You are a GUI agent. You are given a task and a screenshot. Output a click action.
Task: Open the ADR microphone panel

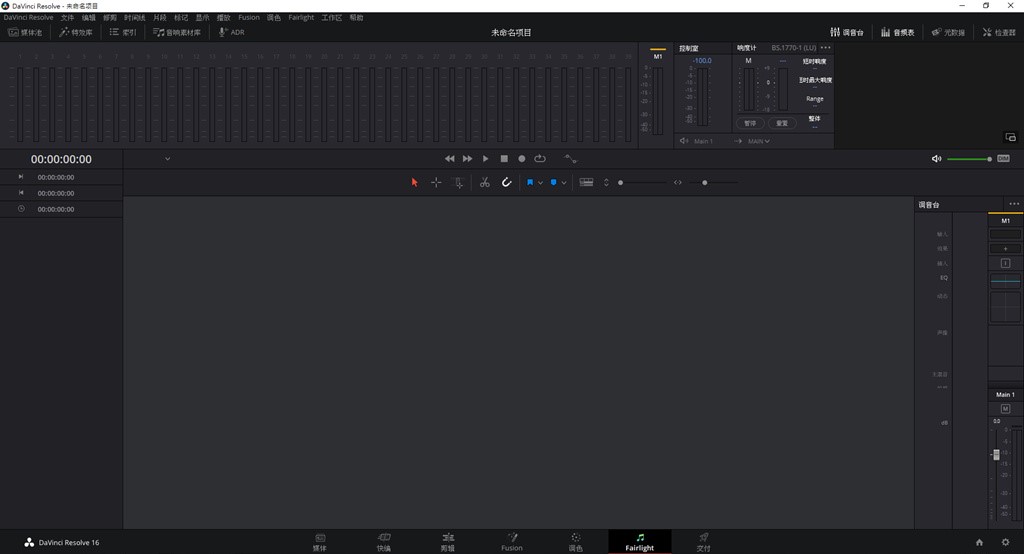231,32
